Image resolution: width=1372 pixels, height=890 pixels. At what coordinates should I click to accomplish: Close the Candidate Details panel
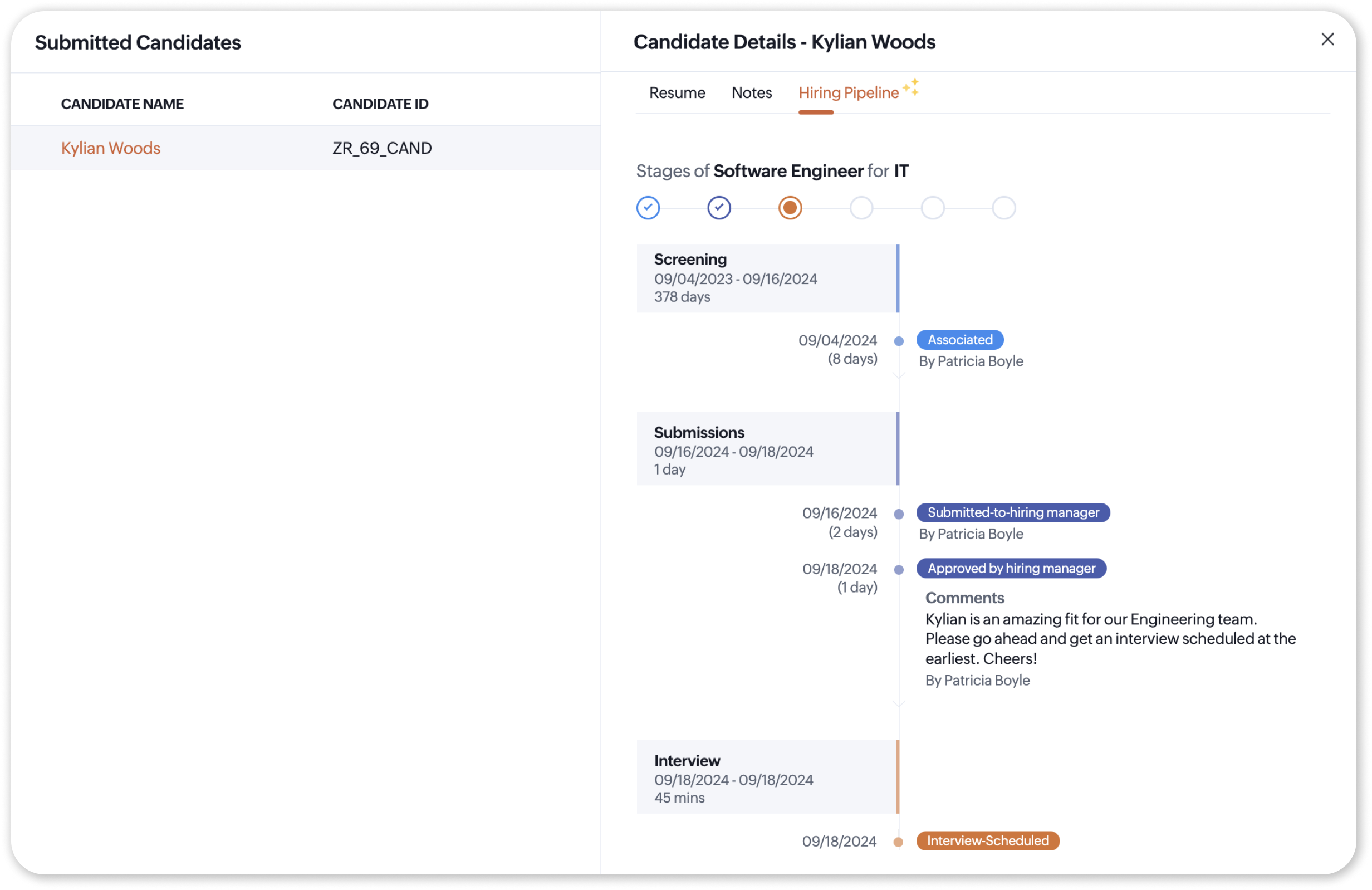[1327, 39]
